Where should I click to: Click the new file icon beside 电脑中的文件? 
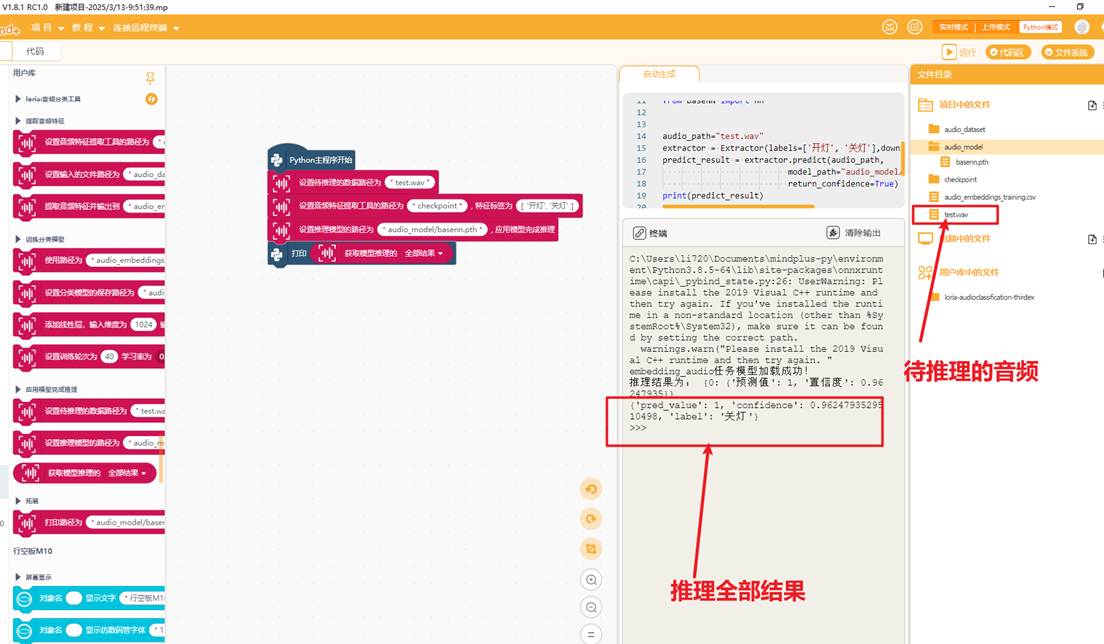click(1092, 239)
